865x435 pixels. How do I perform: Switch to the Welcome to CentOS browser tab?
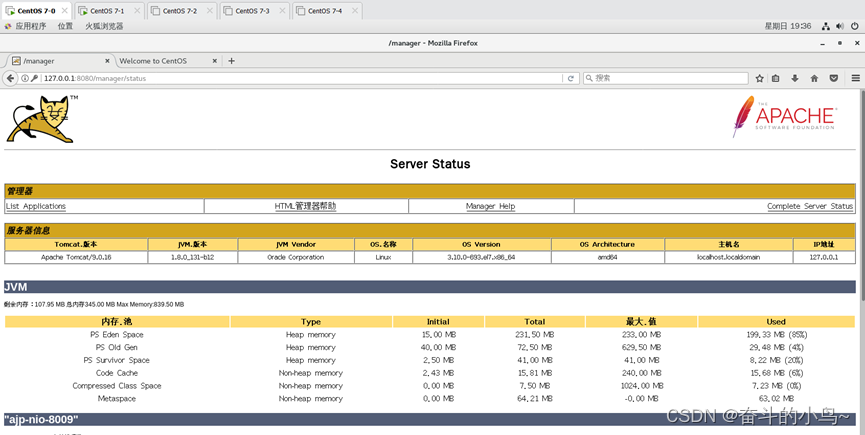click(153, 61)
